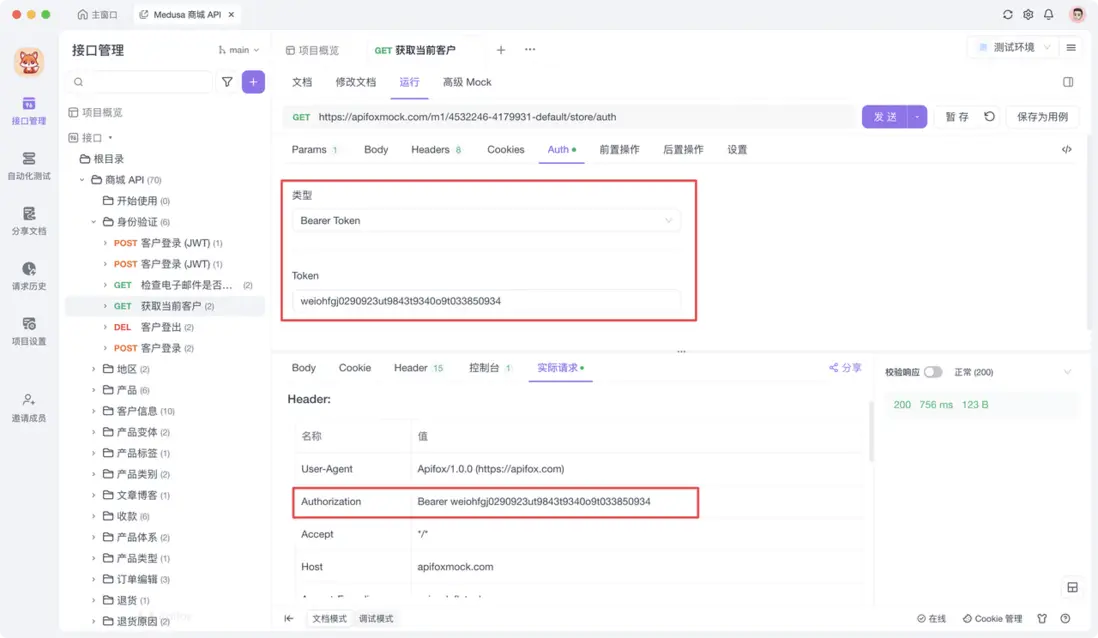Open the settings gear in the top bar
Screen dimensions: 1098x638
tap(1028, 15)
